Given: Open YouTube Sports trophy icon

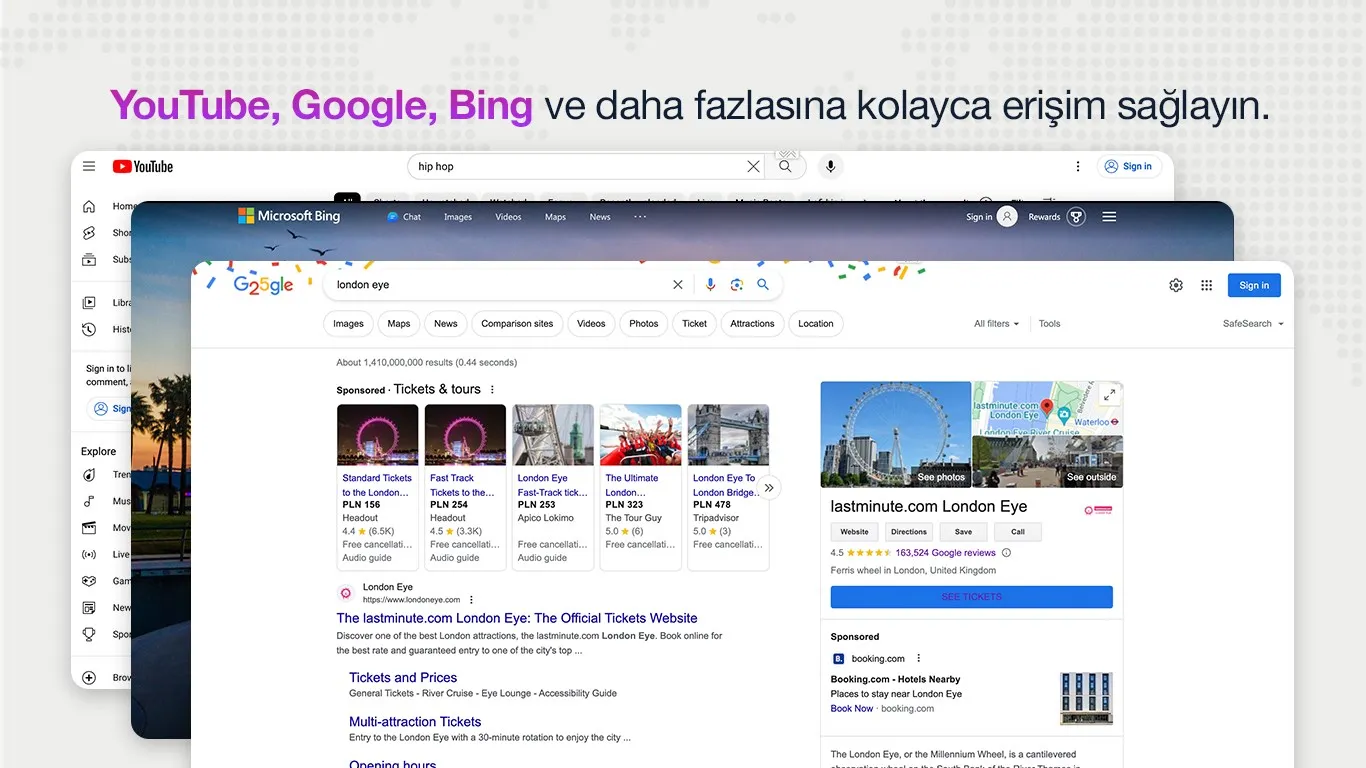Looking at the screenshot, I should click(x=89, y=634).
